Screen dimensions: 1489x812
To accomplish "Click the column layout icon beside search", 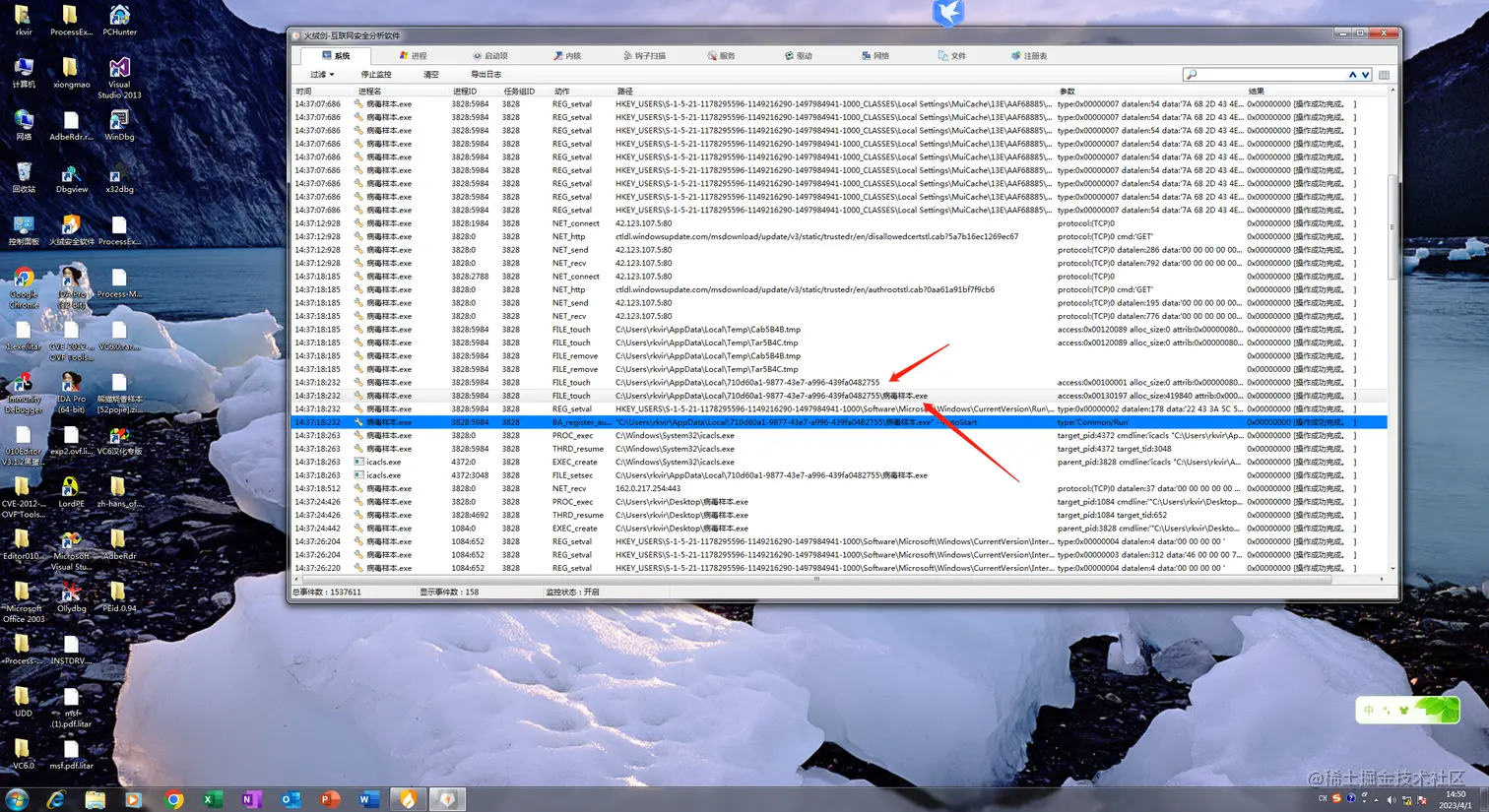I will click(1384, 75).
